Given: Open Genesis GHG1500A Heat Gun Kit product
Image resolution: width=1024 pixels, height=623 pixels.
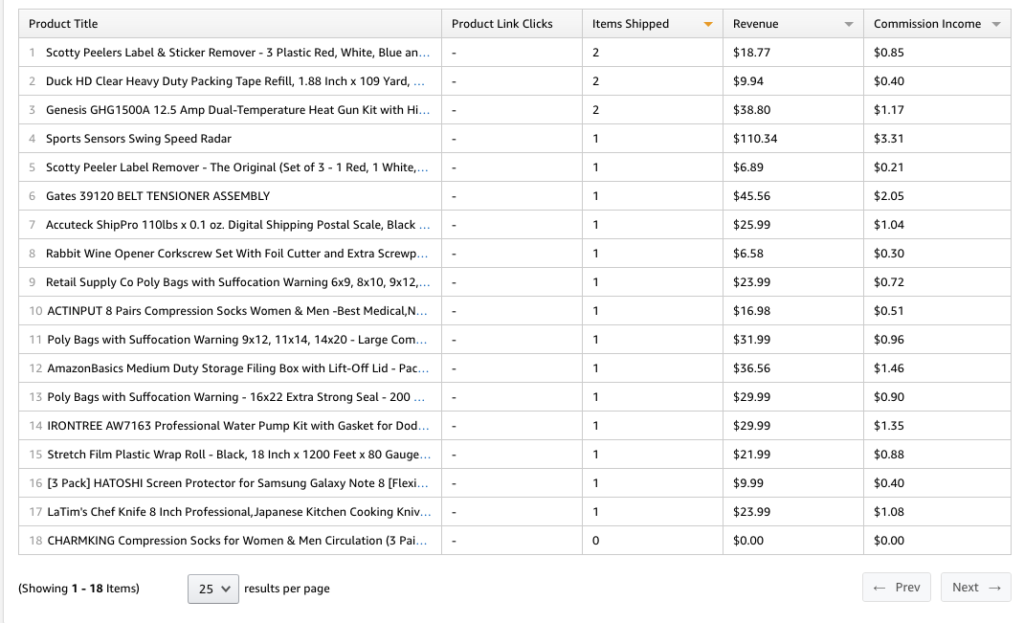Looking at the screenshot, I should (x=238, y=110).
